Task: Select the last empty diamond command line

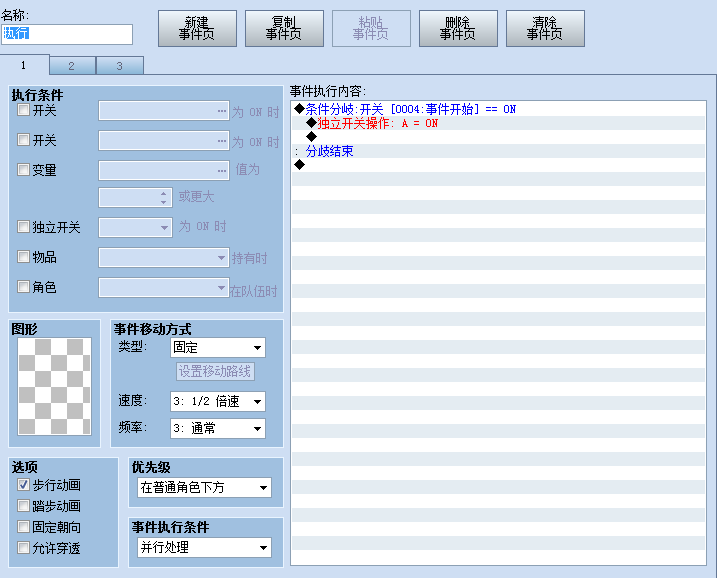Action: tap(498, 165)
